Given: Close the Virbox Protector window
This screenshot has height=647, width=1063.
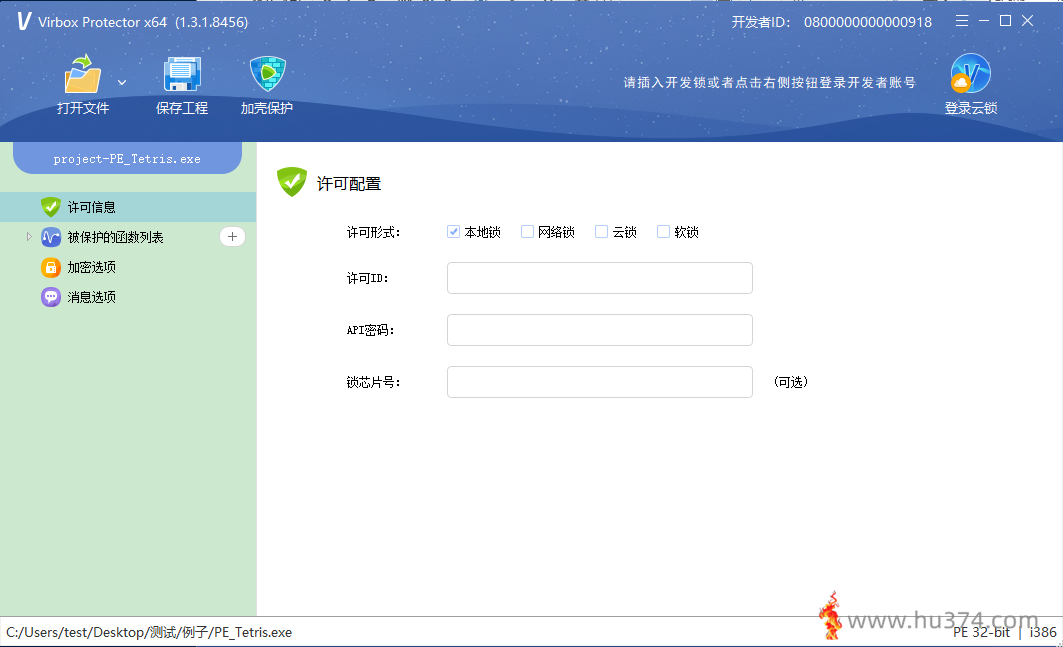Looking at the screenshot, I should 1028,21.
